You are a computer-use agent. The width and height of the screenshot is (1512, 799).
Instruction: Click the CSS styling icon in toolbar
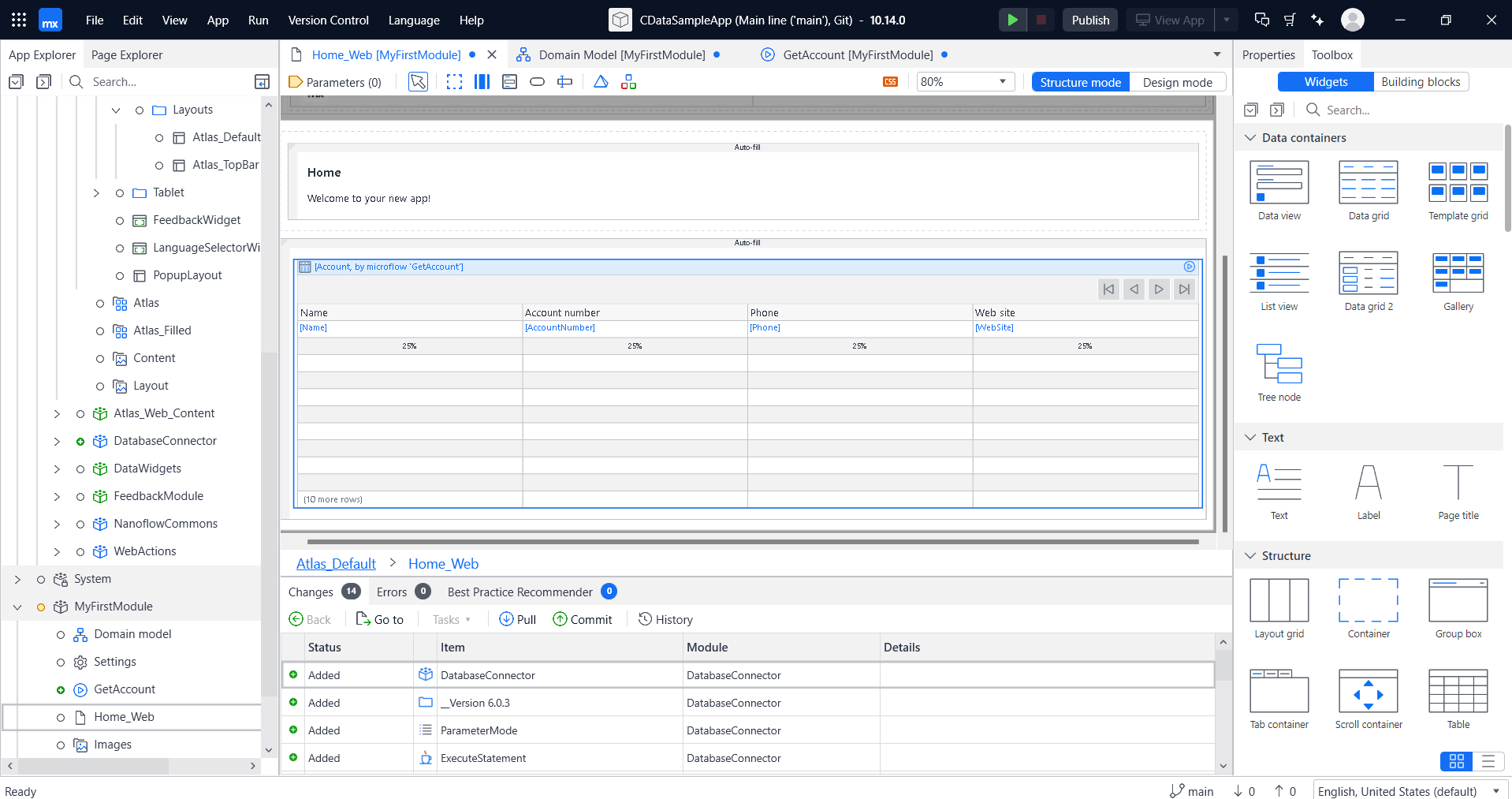tap(890, 82)
